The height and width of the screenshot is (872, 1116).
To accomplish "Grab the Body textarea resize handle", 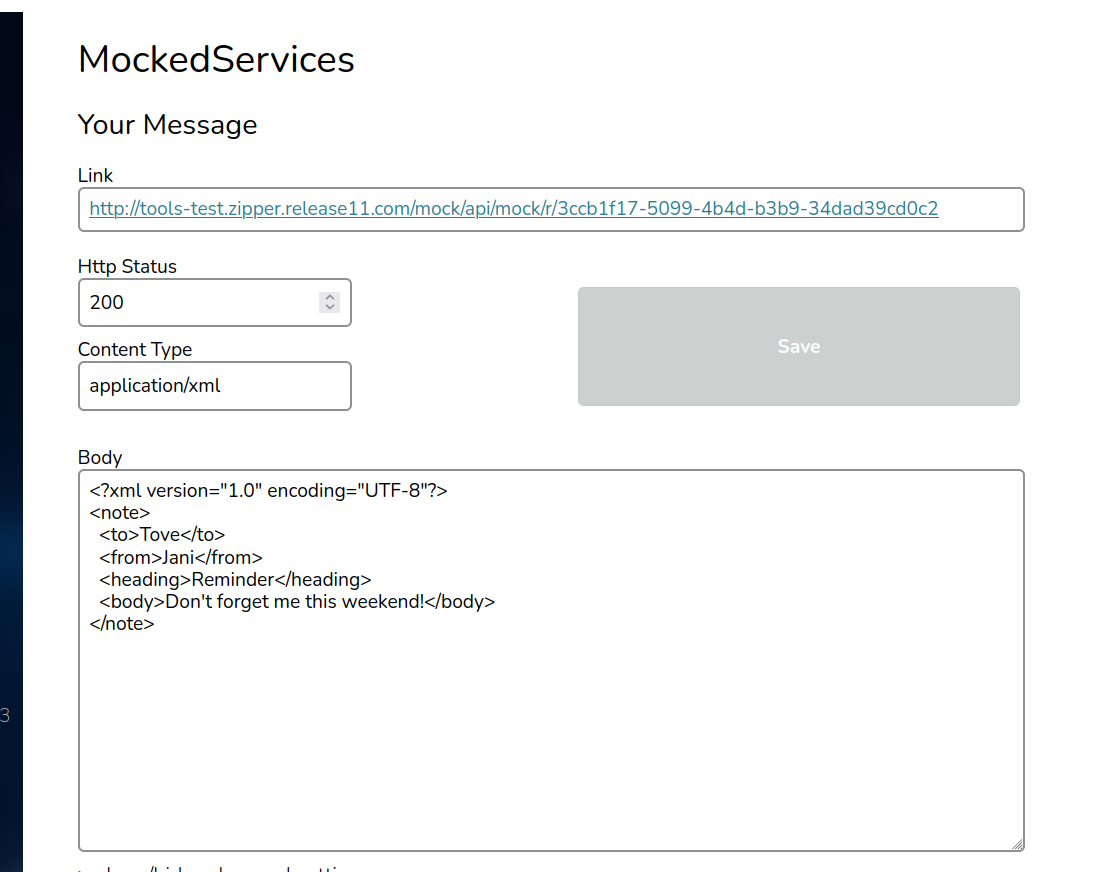I will pos(1017,844).
